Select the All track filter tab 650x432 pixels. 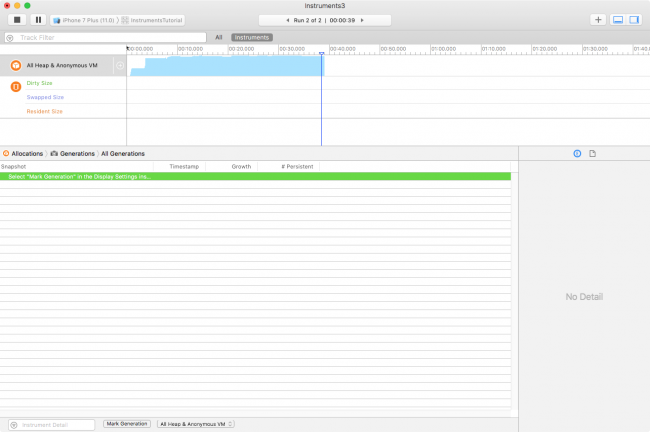219,38
